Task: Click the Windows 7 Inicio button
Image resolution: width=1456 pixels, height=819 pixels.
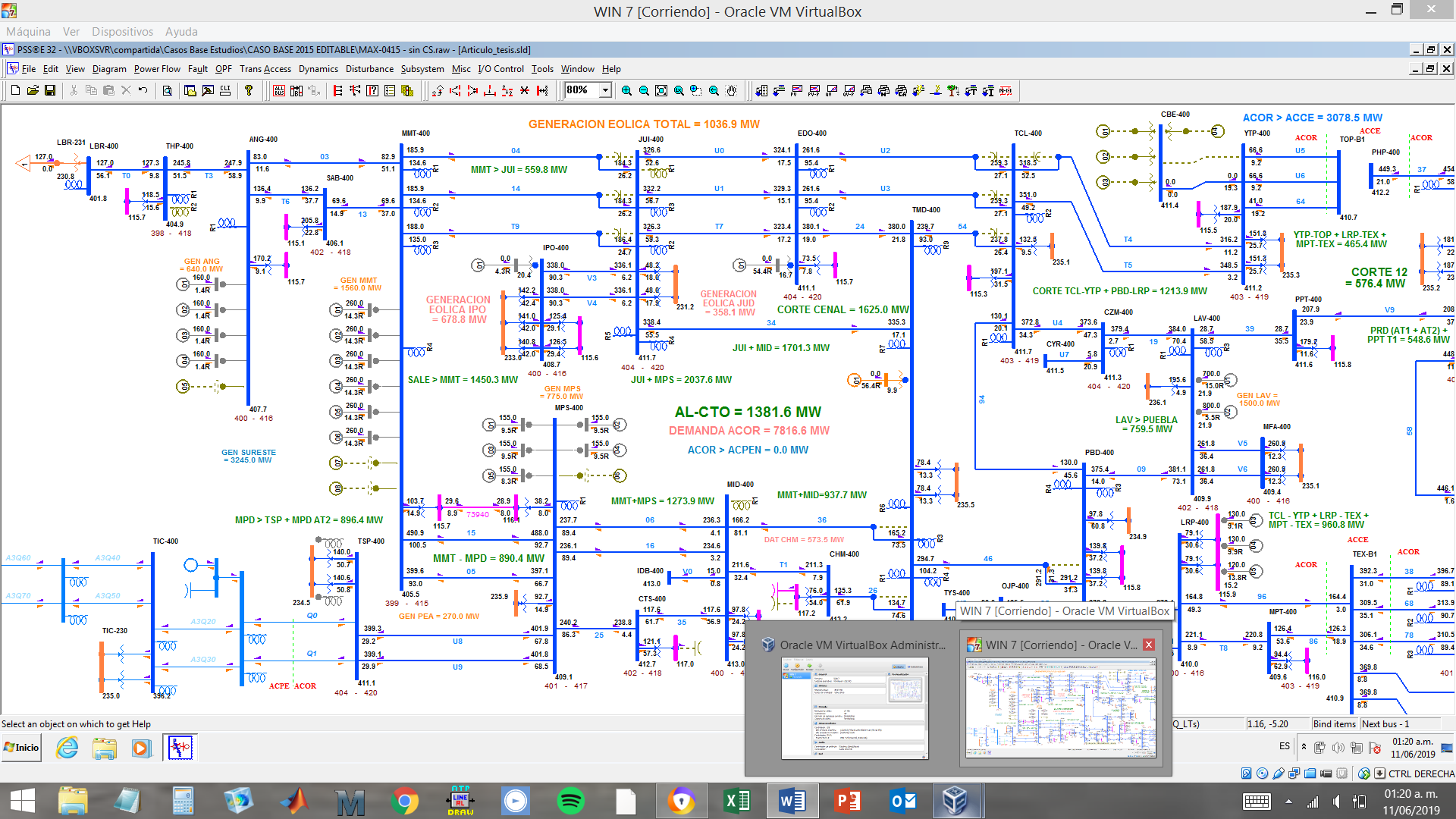Action: (x=21, y=748)
